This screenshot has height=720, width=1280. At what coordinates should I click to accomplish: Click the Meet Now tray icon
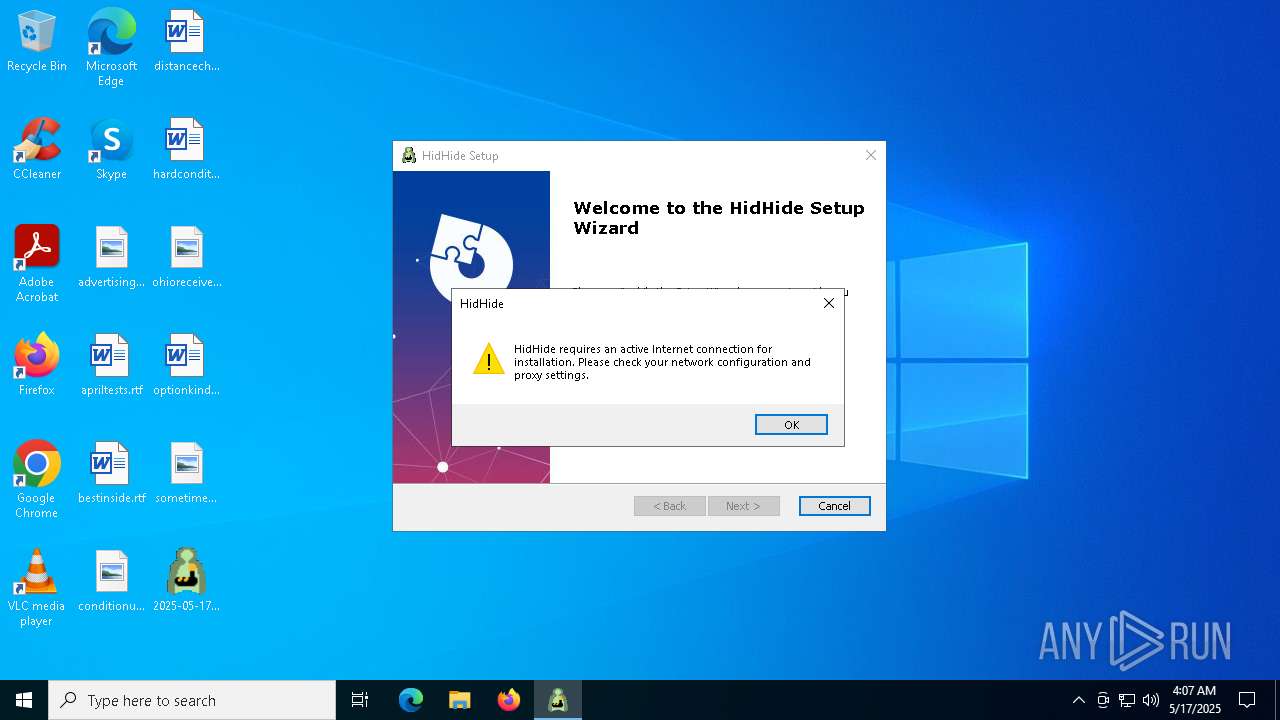tap(1103, 700)
